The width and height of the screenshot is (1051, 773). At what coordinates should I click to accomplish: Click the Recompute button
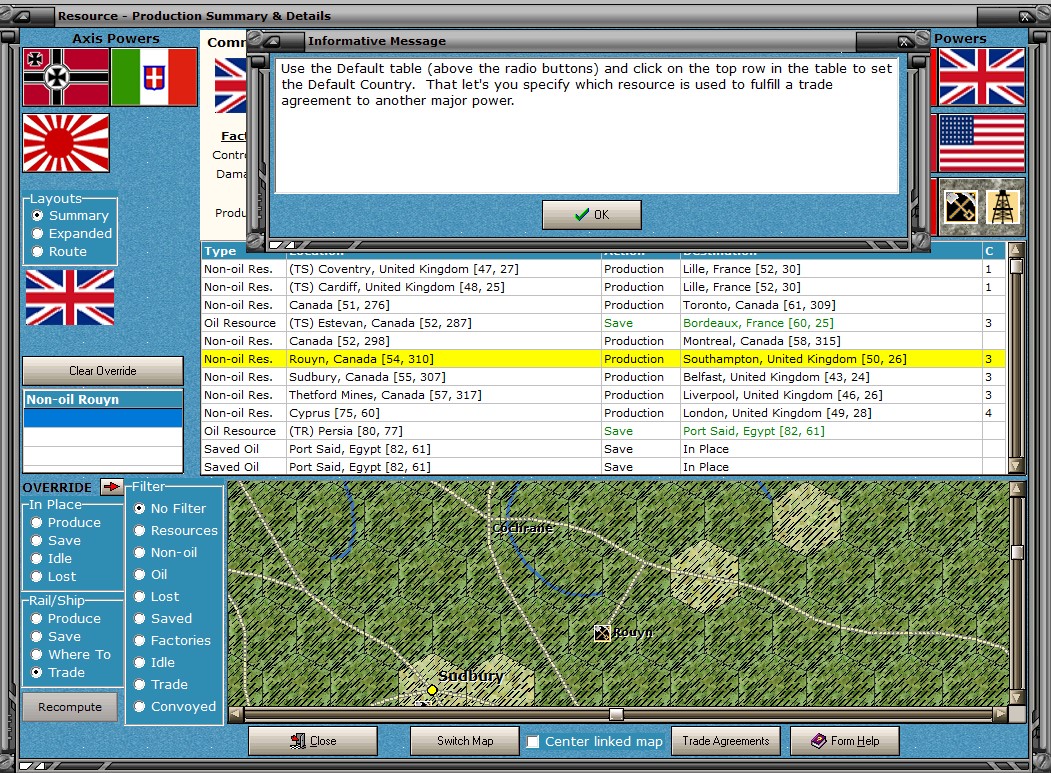point(70,707)
